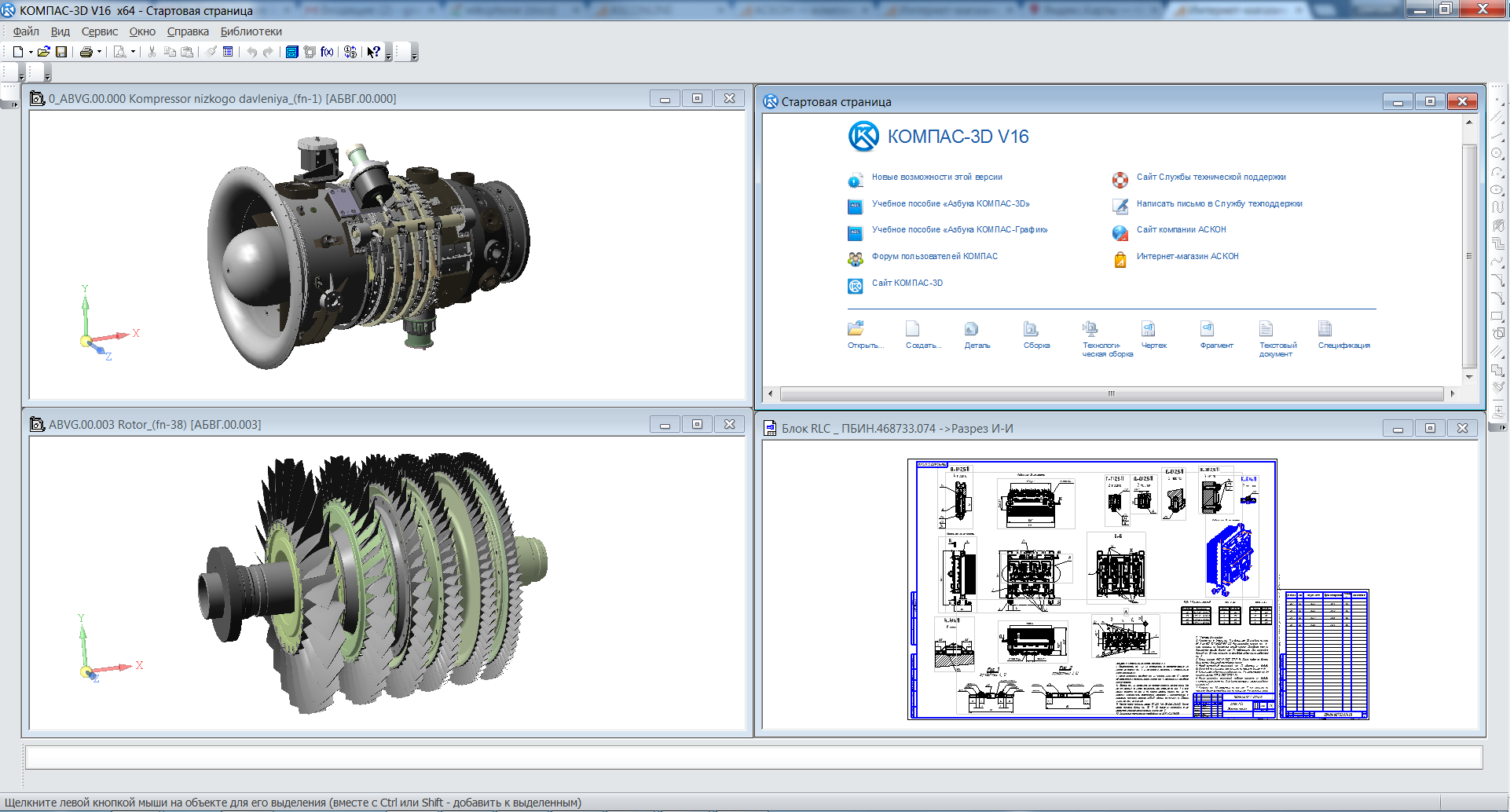Open link Форум пользователей КОМПАС
This screenshot has height=812, width=1510.
point(934,256)
